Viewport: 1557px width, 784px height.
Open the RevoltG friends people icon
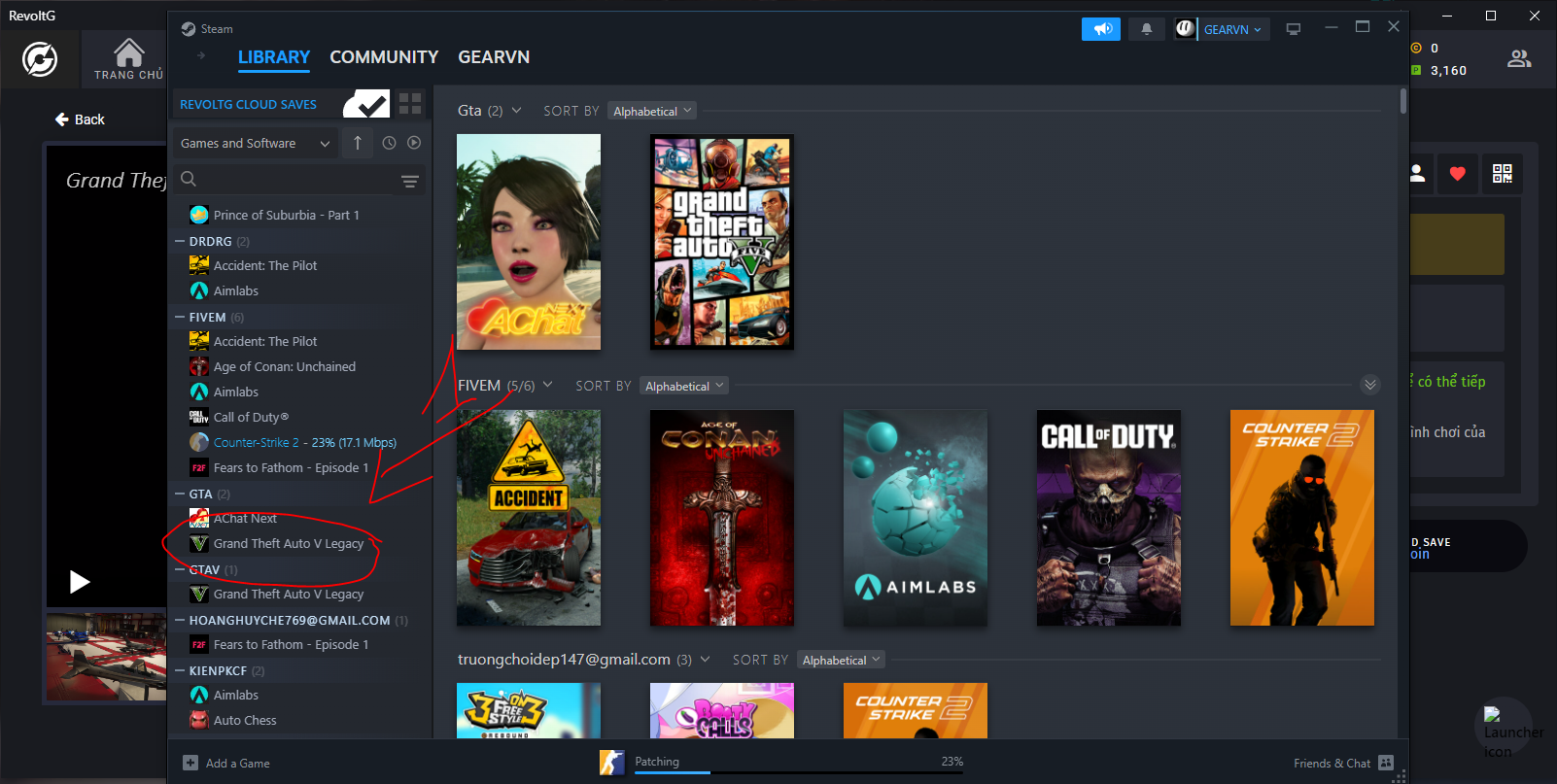click(x=1519, y=59)
